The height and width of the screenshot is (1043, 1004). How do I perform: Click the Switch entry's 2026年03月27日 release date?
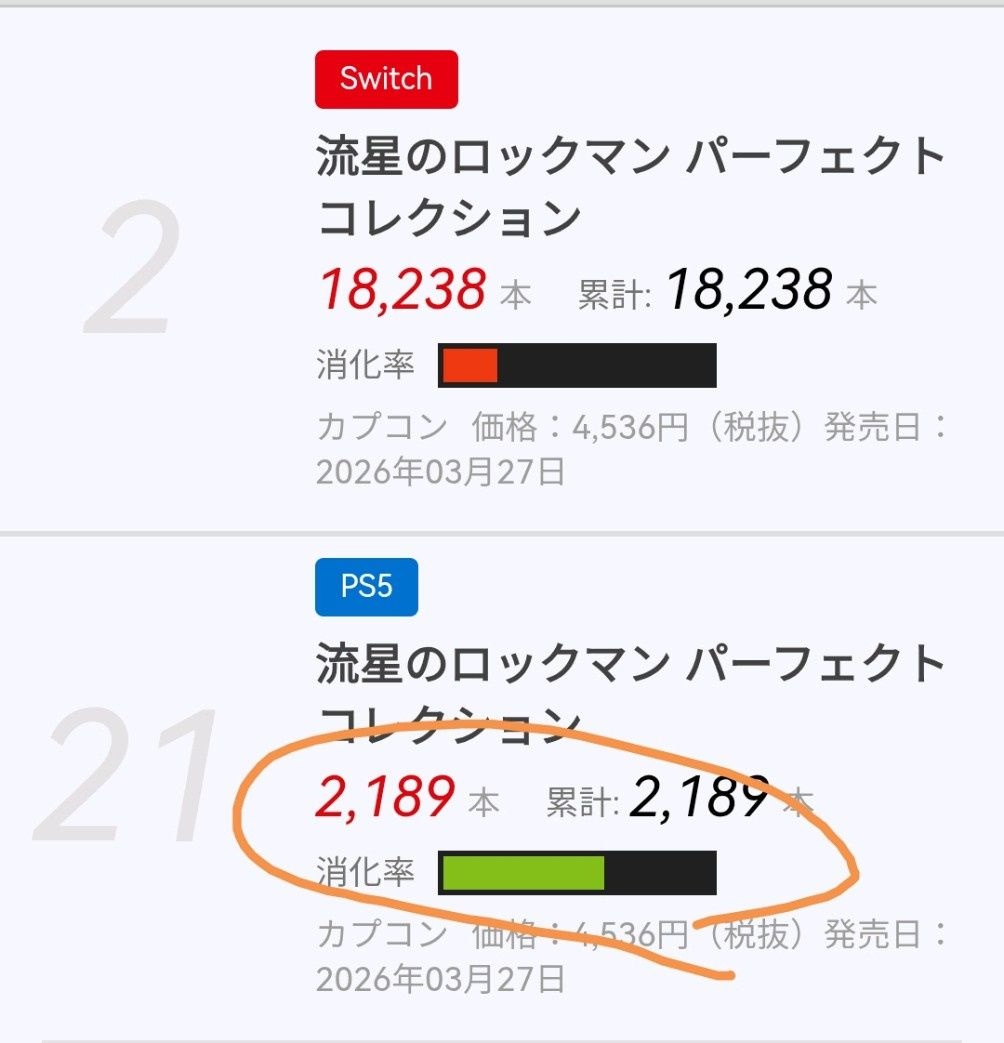pos(440,470)
